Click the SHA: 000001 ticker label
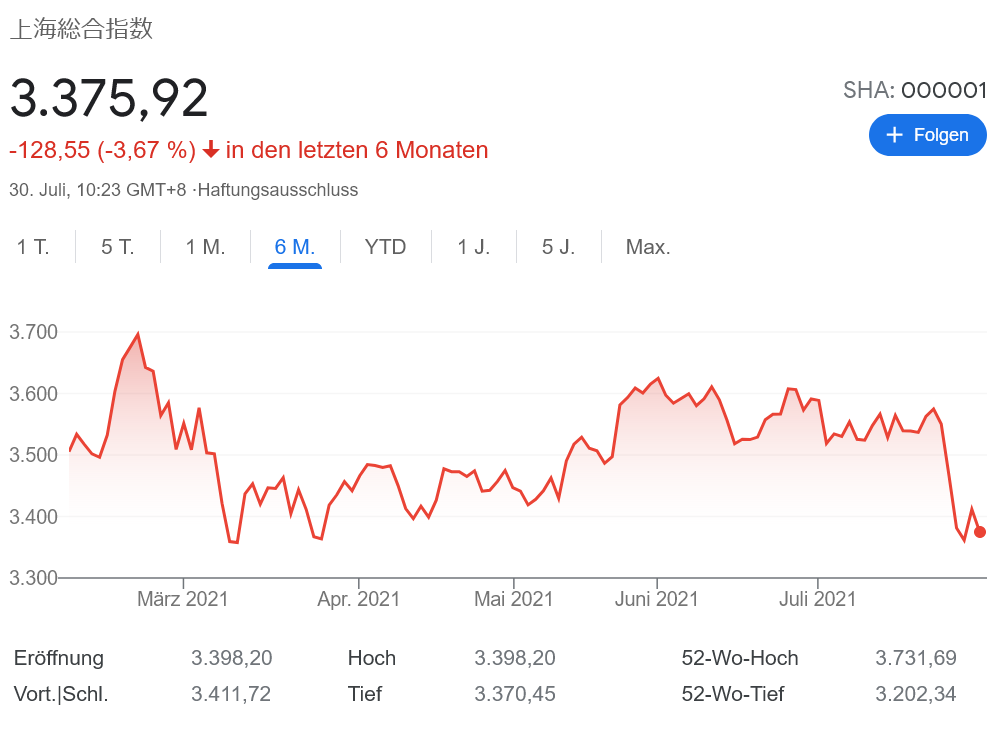Image resolution: width=999 pixels, height=732 pixels. click(x=915, y=90)
